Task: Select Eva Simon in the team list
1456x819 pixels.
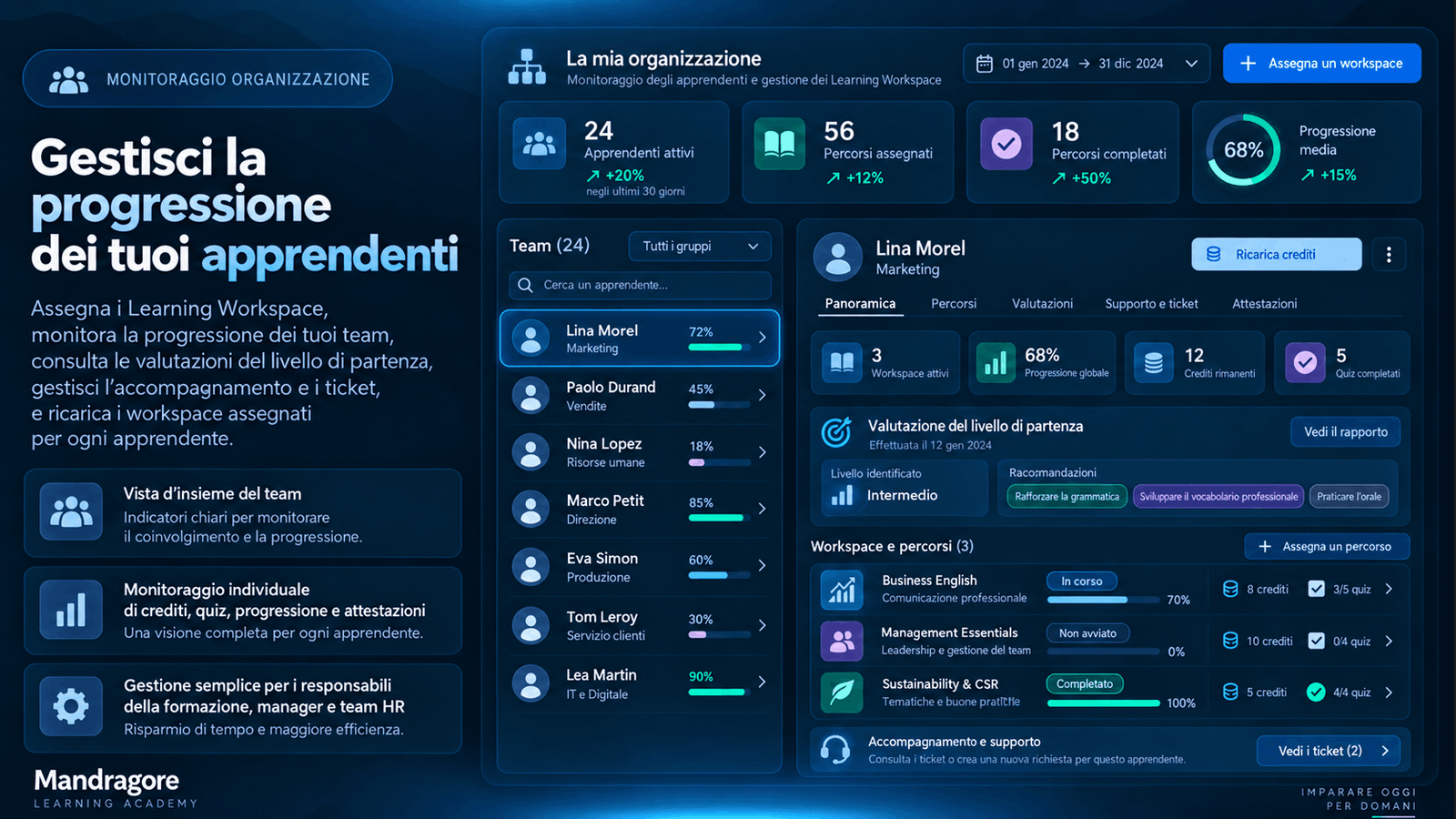Action: [x=640, y=567]
